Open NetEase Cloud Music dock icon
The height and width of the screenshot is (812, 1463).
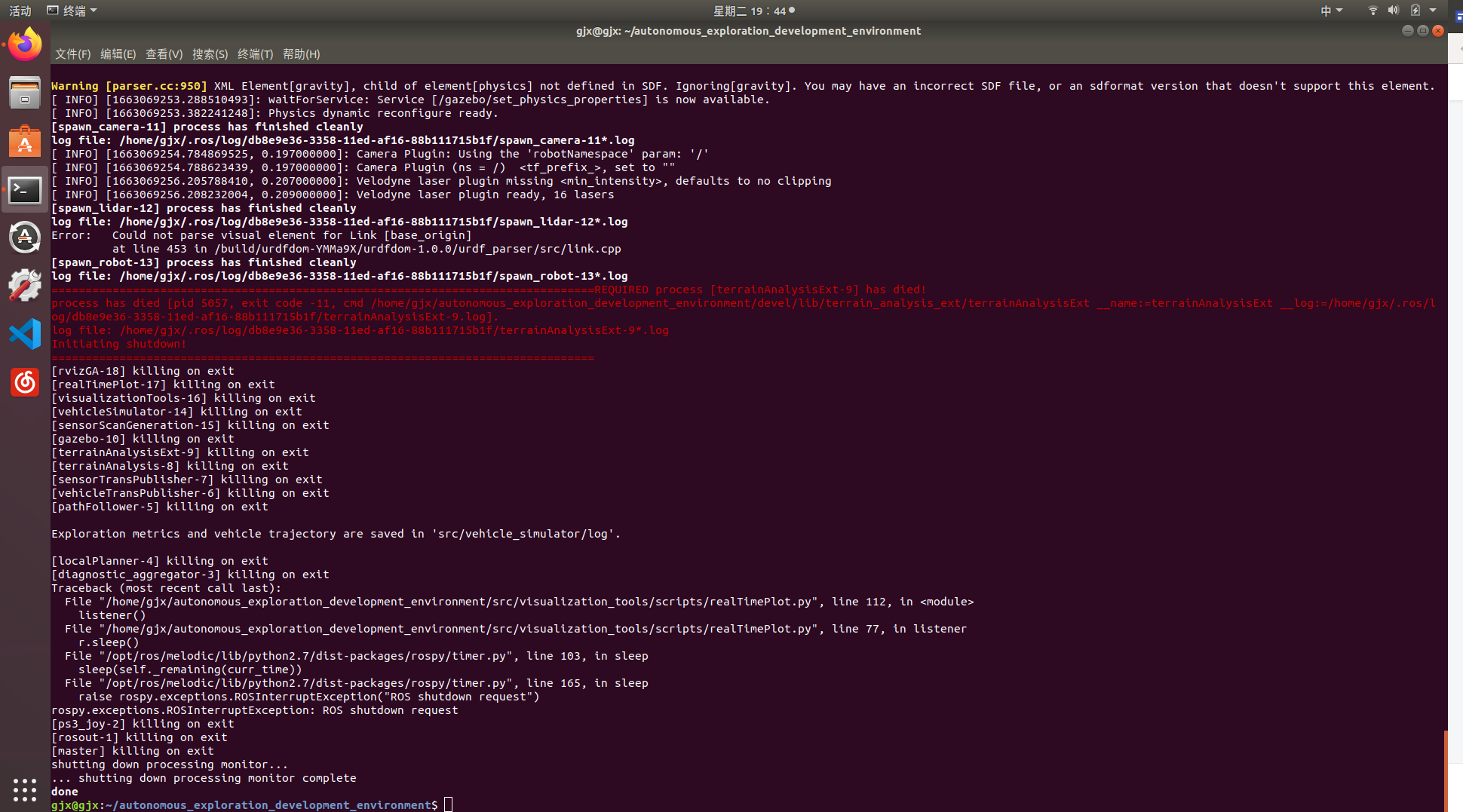[x=25, y=382]
